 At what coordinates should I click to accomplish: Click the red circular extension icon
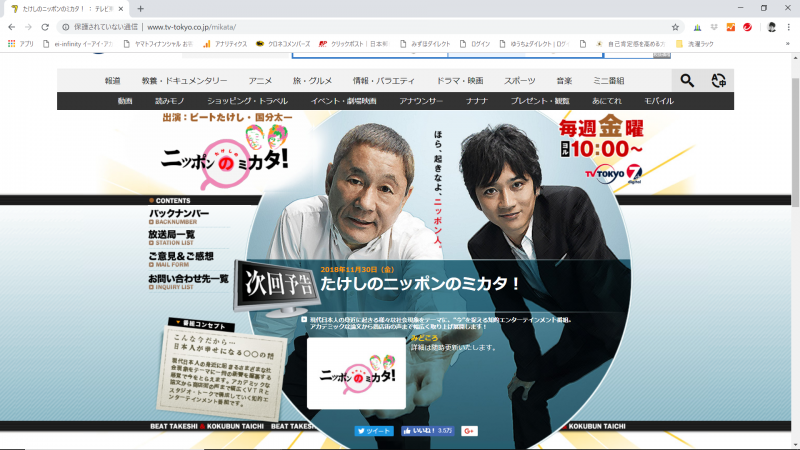point(747,27)
